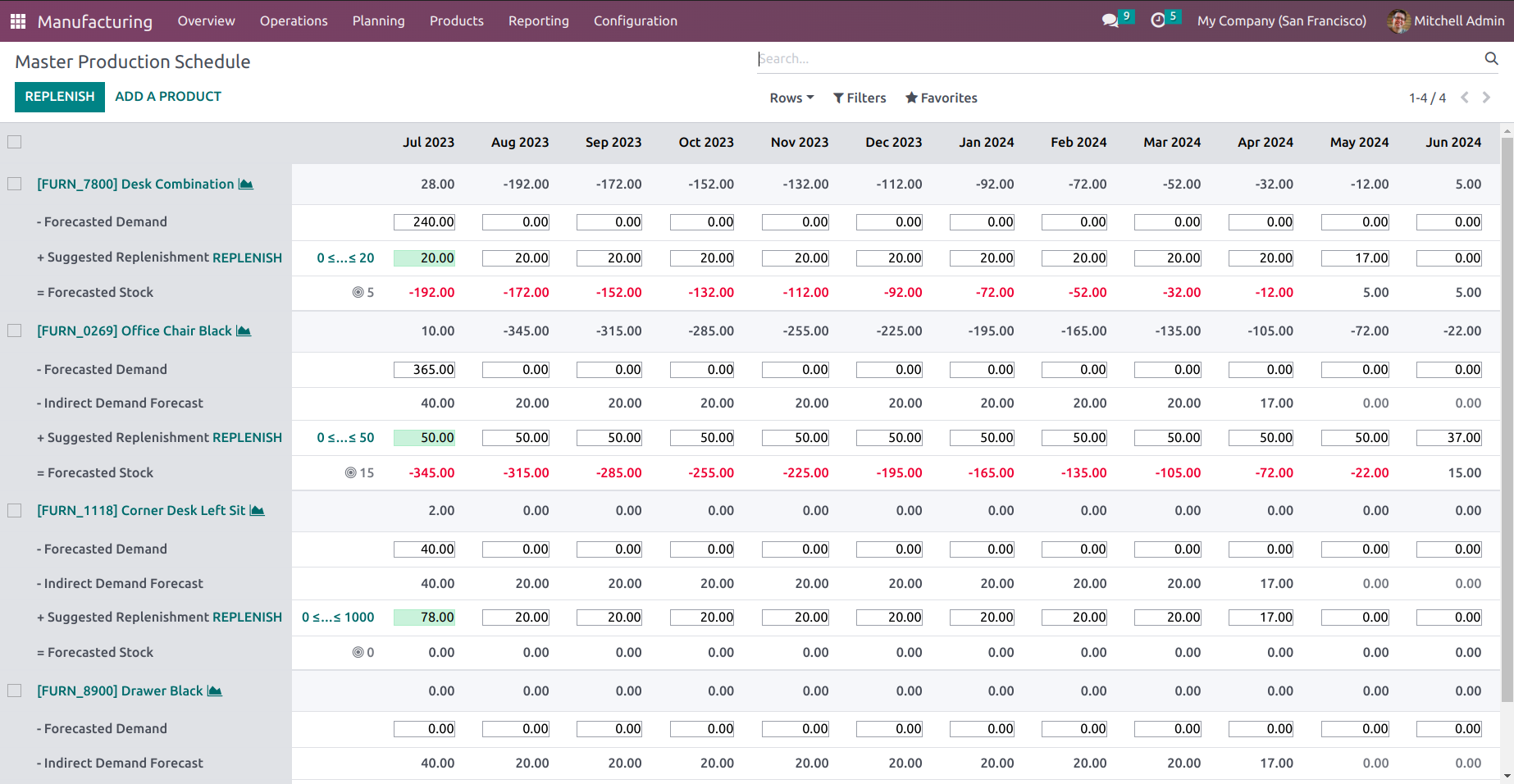Viewport: 1514px width, 784px height.
Task: Click the Filters funnel icon
Action: coord(837,98)
